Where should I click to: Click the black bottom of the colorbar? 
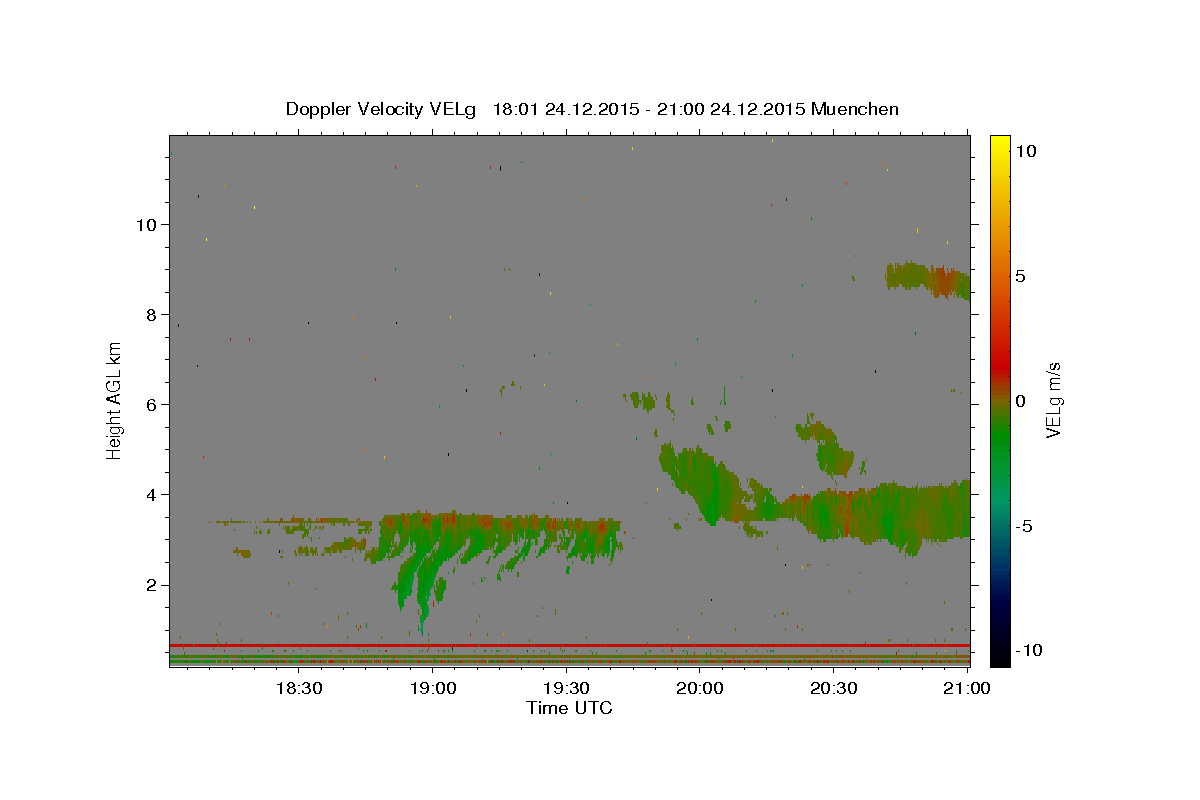point(999,655)
